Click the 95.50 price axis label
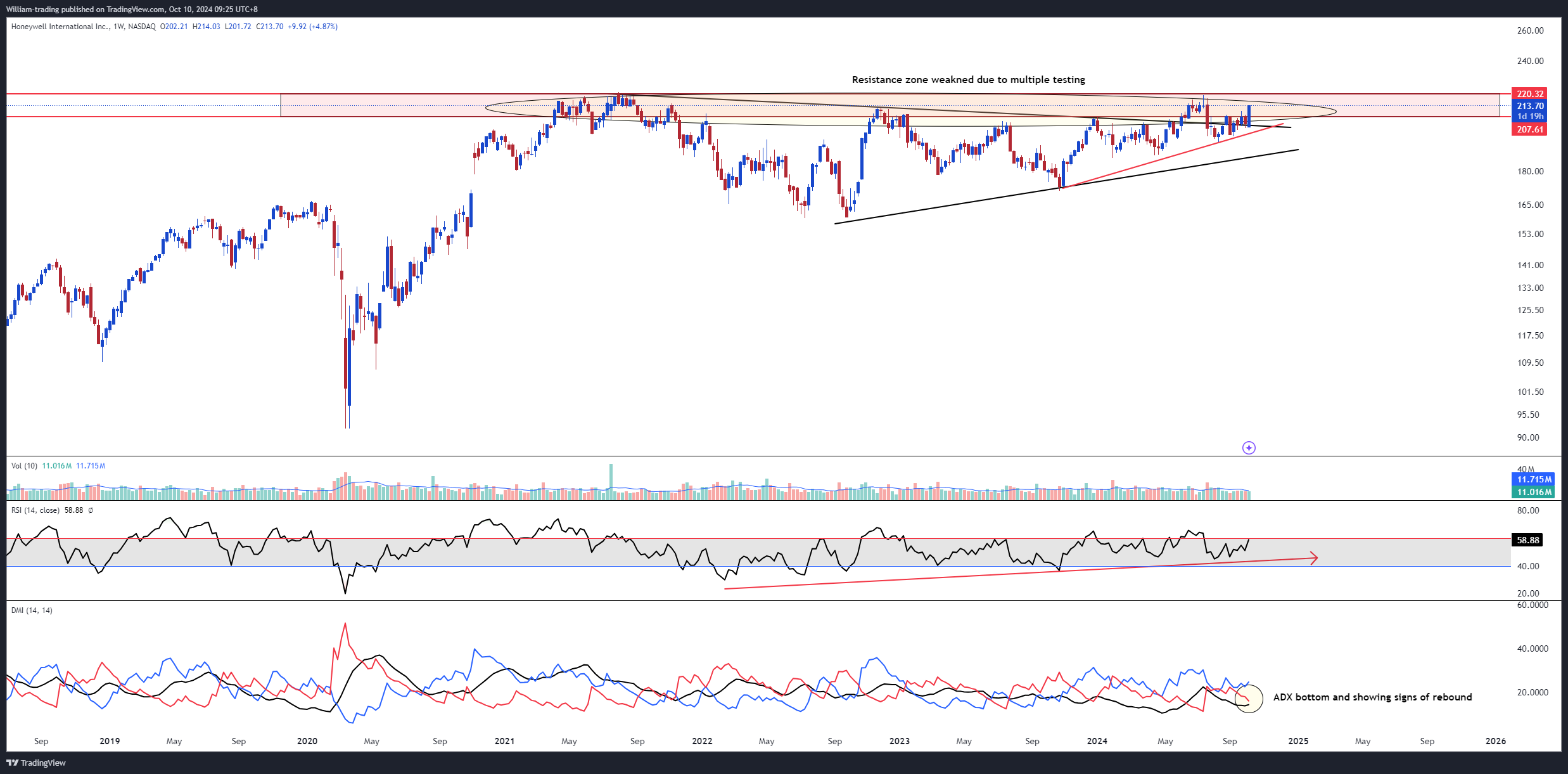Image resolution: width=1568 pixels, height=774 pixels. [x=1528, y=415]
